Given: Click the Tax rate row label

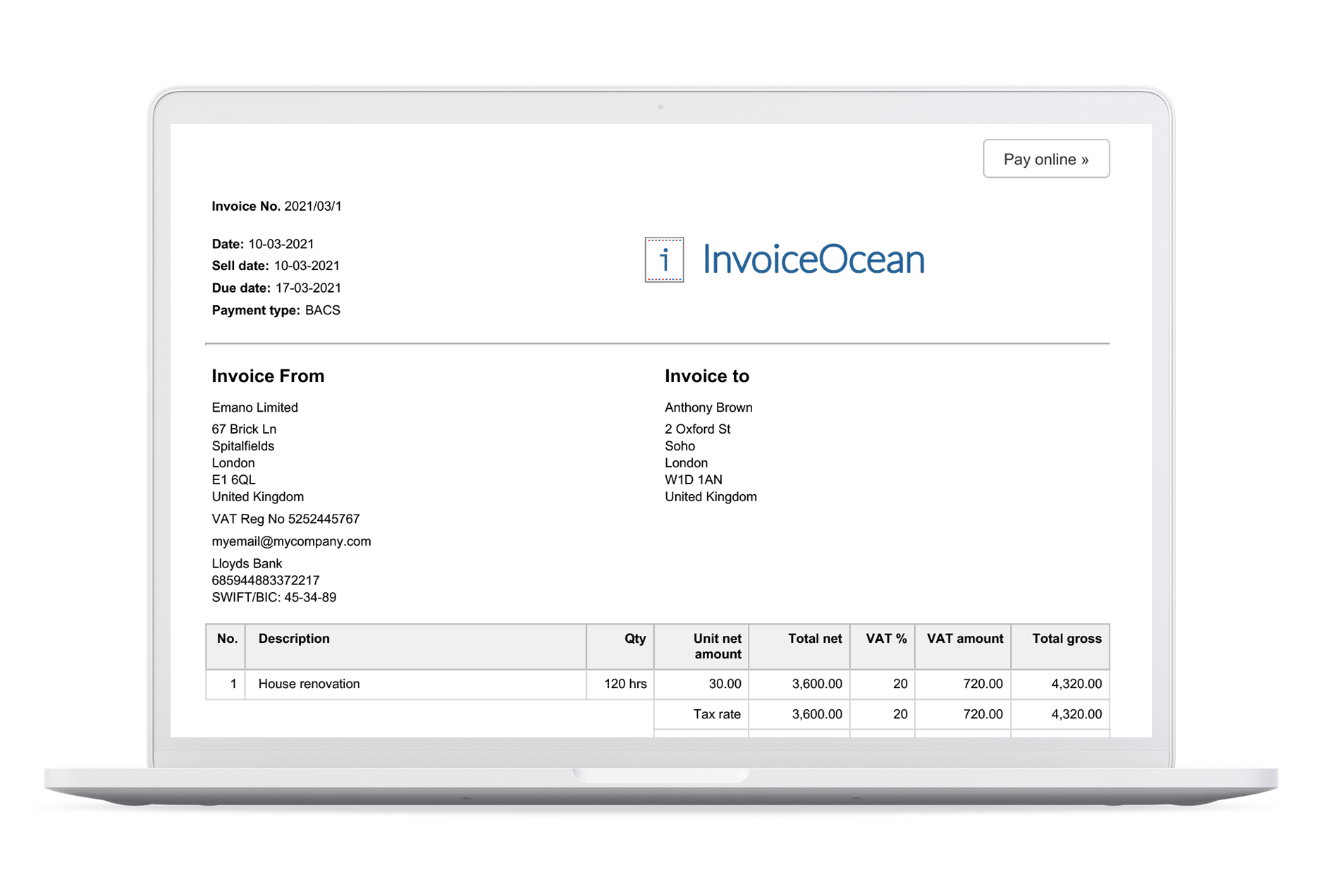Looking at the screenshot, I should coord(717,714).
